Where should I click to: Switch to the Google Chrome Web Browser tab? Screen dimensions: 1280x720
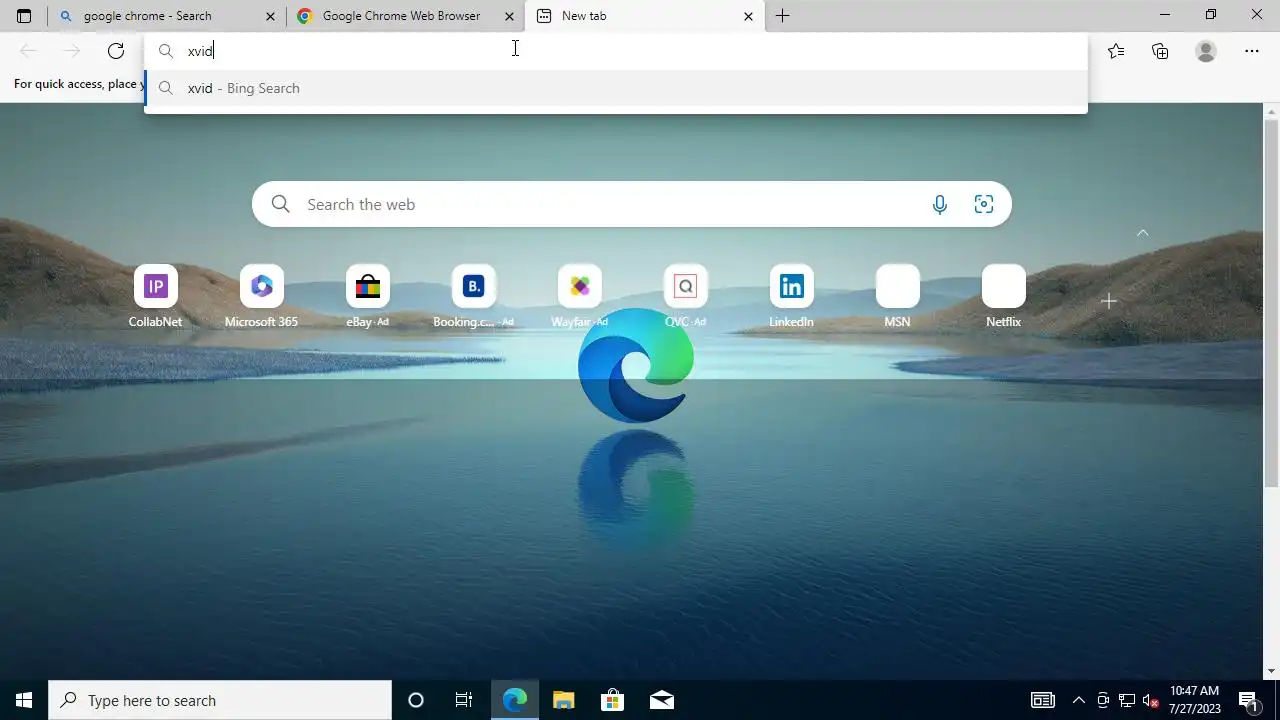[x=405, y=16]
